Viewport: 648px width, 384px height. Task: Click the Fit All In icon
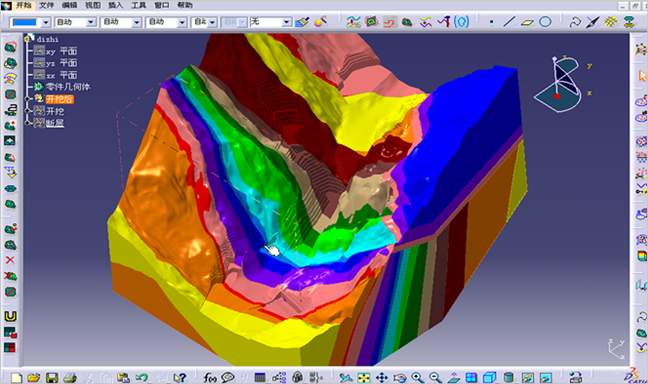click(x=364, y=377)
